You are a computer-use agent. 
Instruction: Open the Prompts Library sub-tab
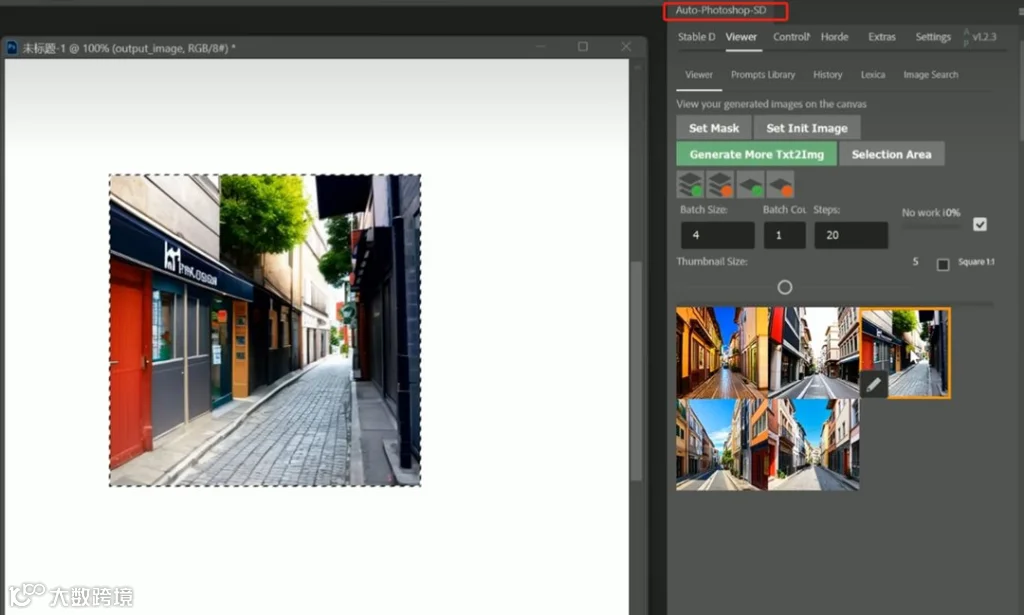763,75
